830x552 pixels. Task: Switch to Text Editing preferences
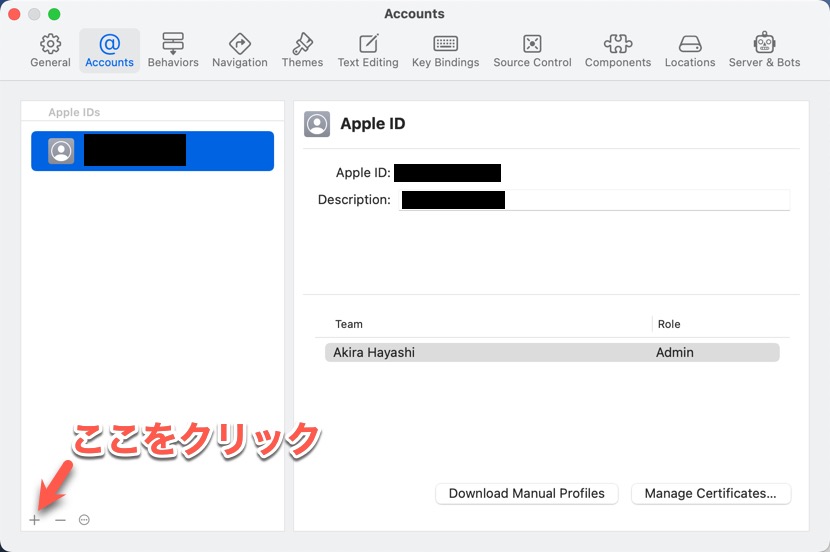point(368,51)
